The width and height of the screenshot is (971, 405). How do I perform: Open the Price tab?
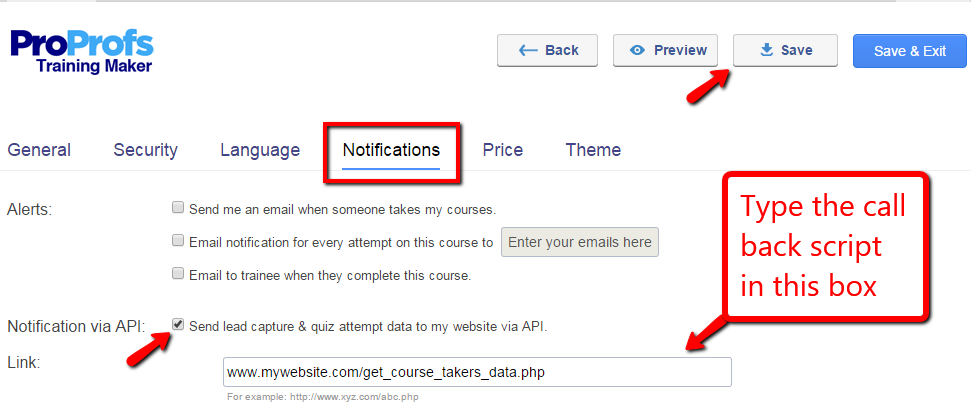click(502, 150)
